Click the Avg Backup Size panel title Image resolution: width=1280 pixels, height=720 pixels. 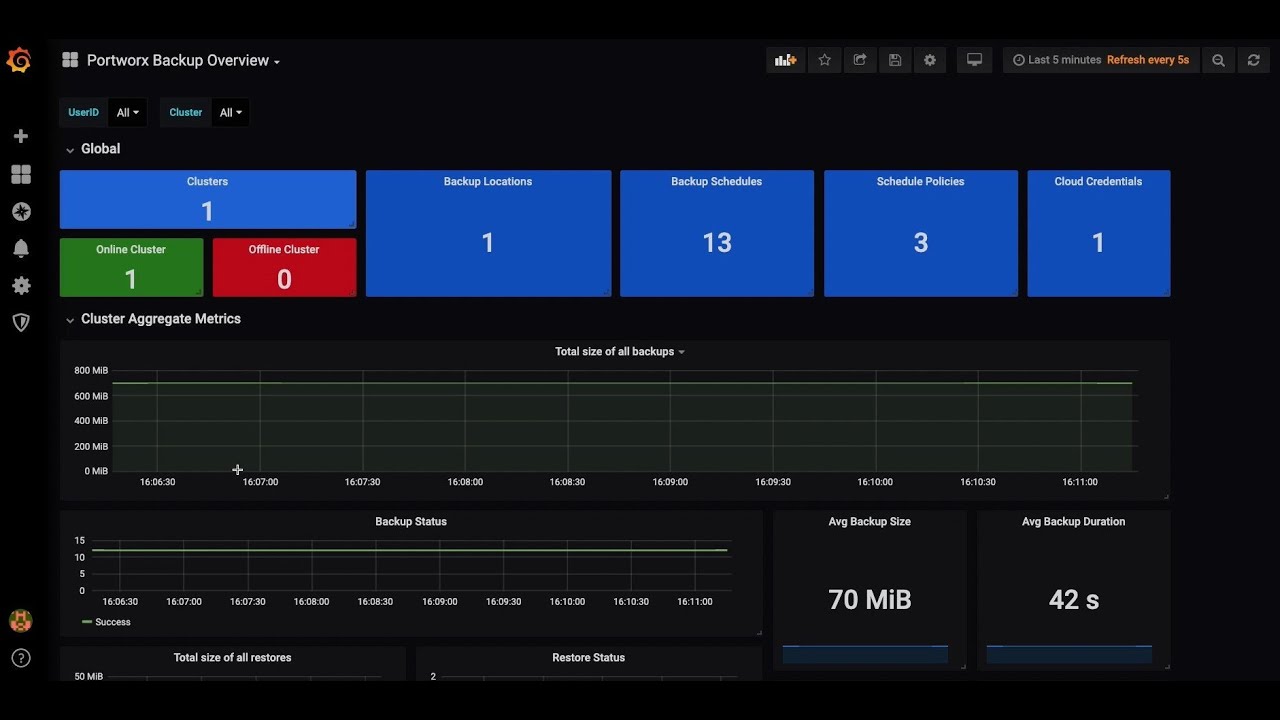[x=870, y=522]
